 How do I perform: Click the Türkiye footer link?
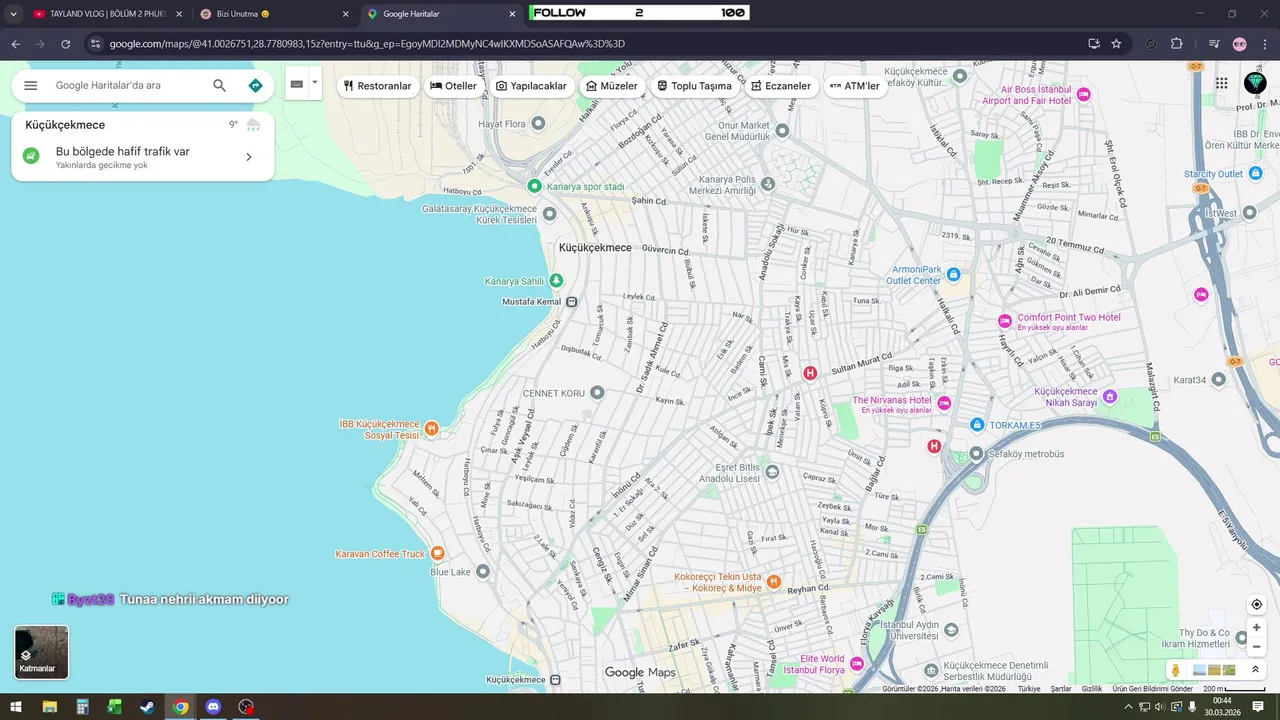click(x=1029, y=688)
